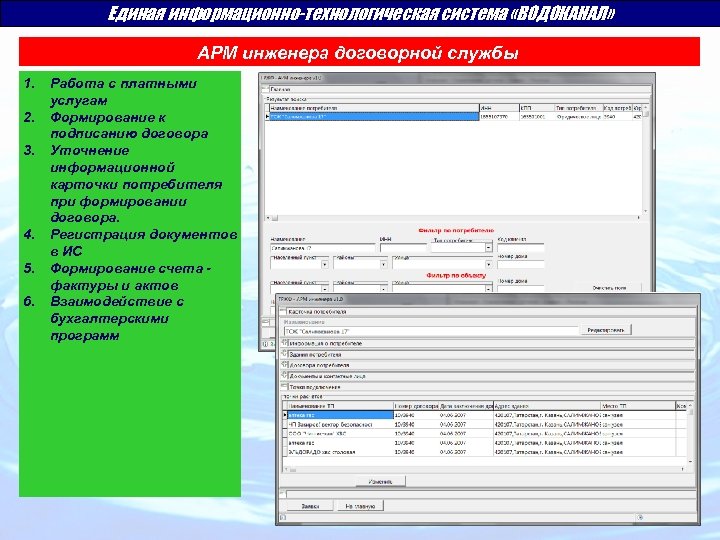Screen dimensions: 720x540
Task: Click vertical scrollbar of search results grid
Action: coord(645,159)
